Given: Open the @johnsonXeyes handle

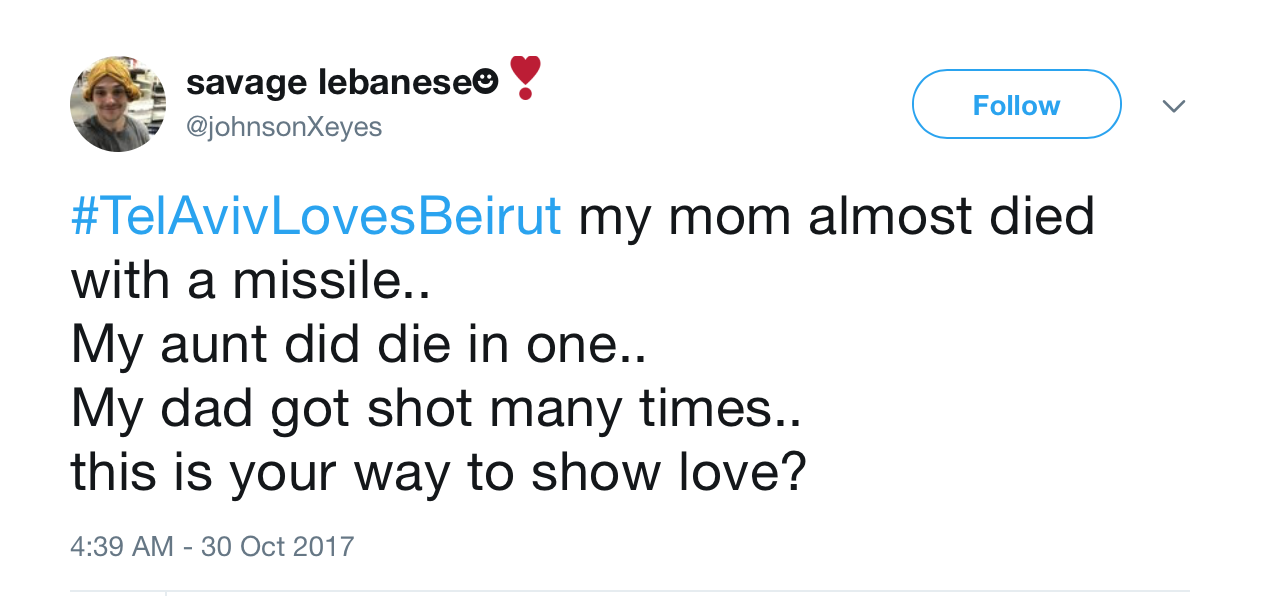Looking at the screenshot, I should 284,128.
